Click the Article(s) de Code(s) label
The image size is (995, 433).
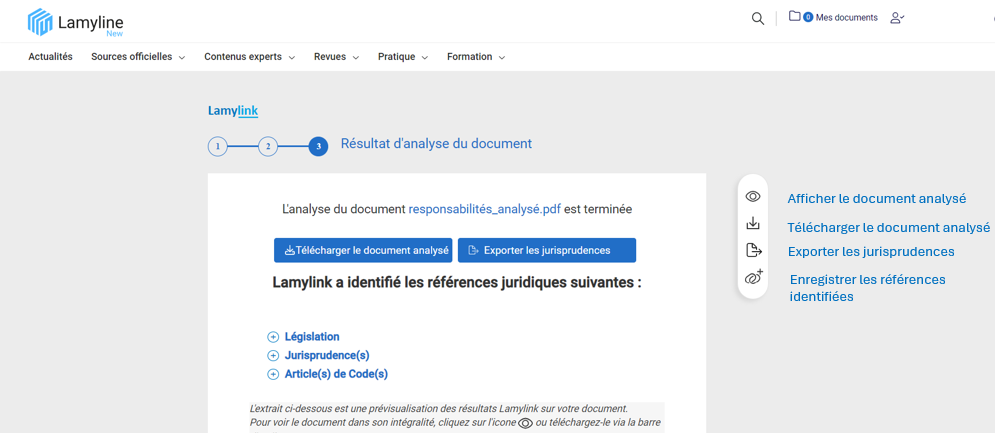[336, 375]
